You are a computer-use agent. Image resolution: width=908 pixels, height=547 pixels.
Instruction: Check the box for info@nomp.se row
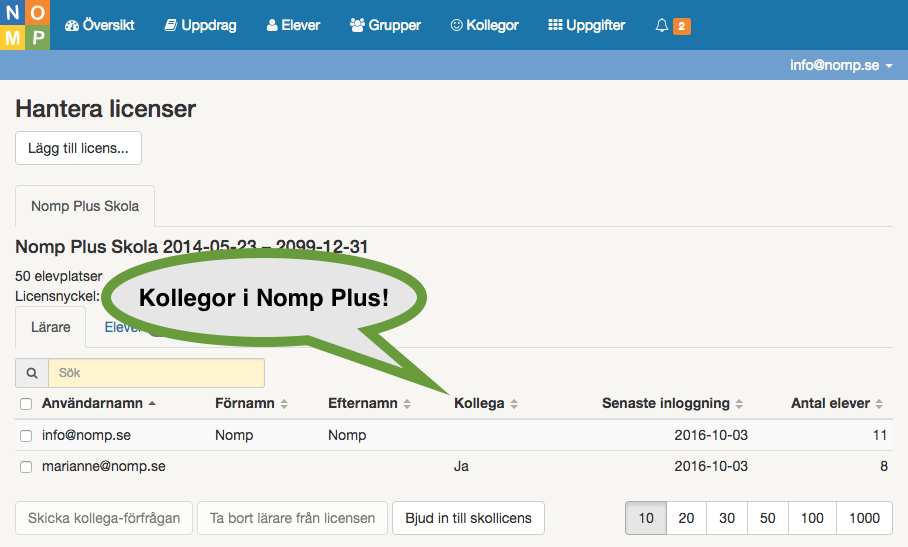pyautogui.click(x=26, y=436)
